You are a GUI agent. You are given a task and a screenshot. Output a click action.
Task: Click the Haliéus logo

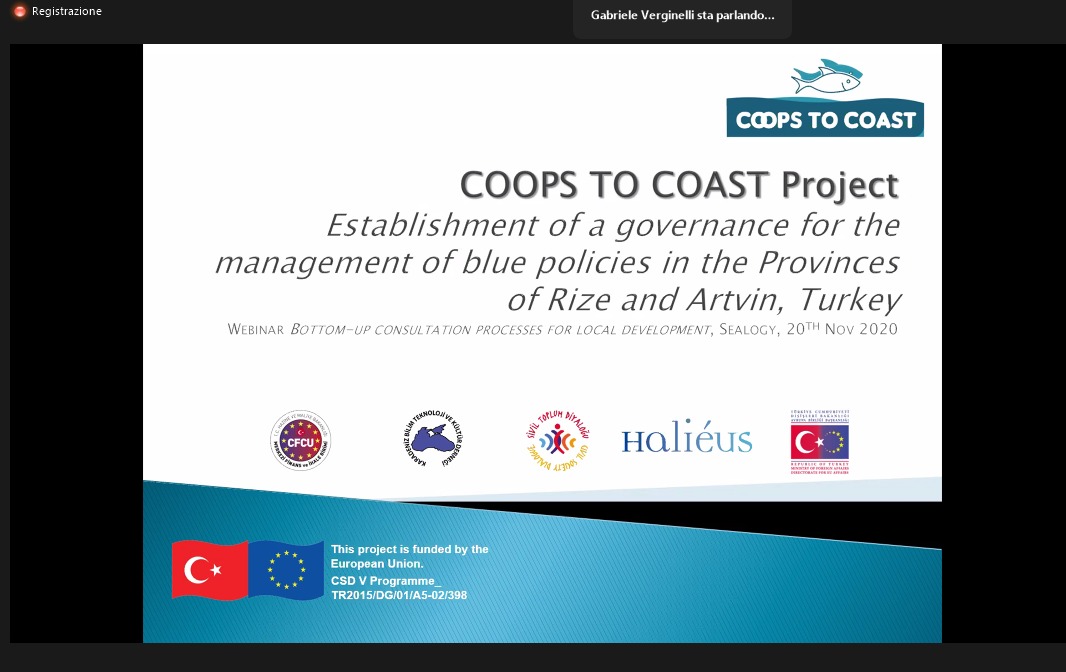(687, 437)
